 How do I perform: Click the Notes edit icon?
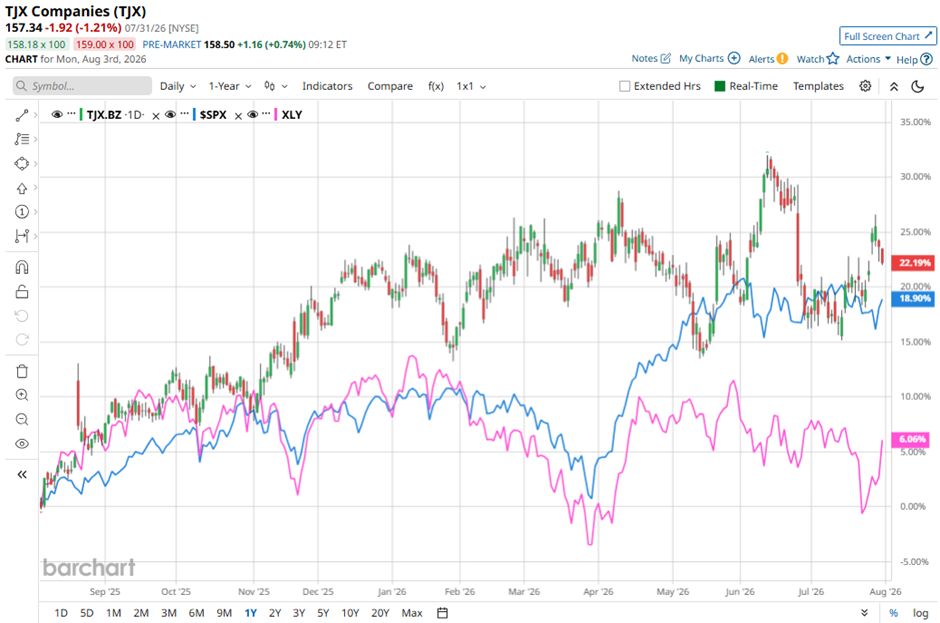pyautogui.click(x=665, y=58)
